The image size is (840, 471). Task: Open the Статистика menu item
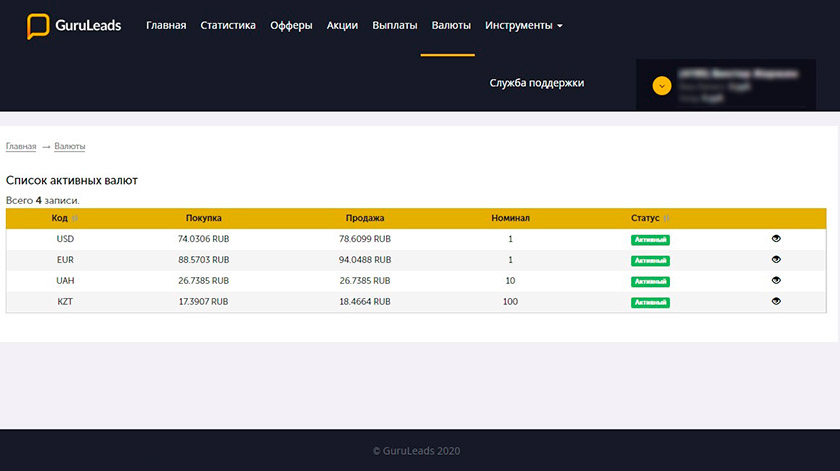[x=228, y=25]
